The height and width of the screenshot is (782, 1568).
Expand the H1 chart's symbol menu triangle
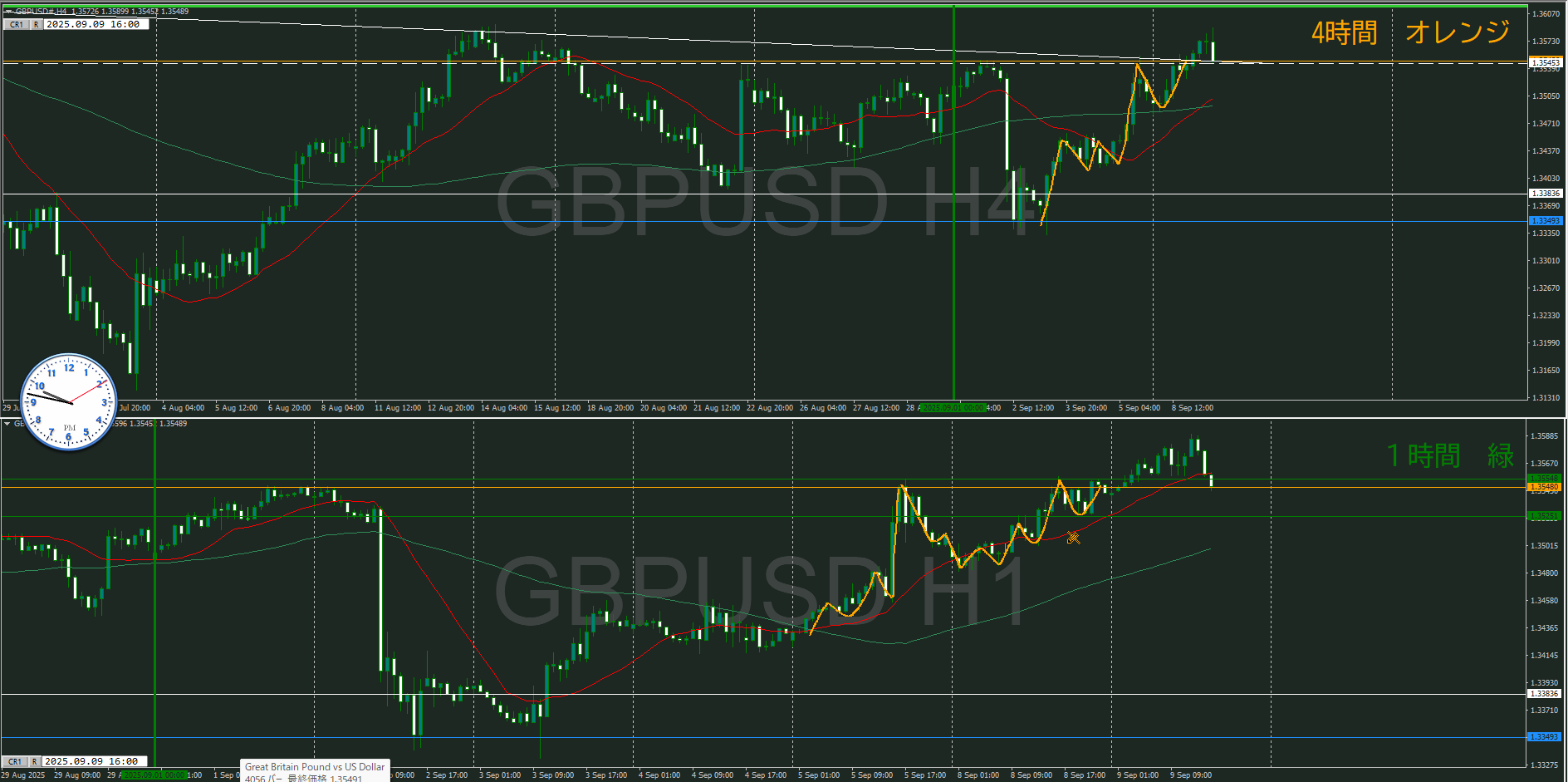pyautogui.click(x=7, y=424)
